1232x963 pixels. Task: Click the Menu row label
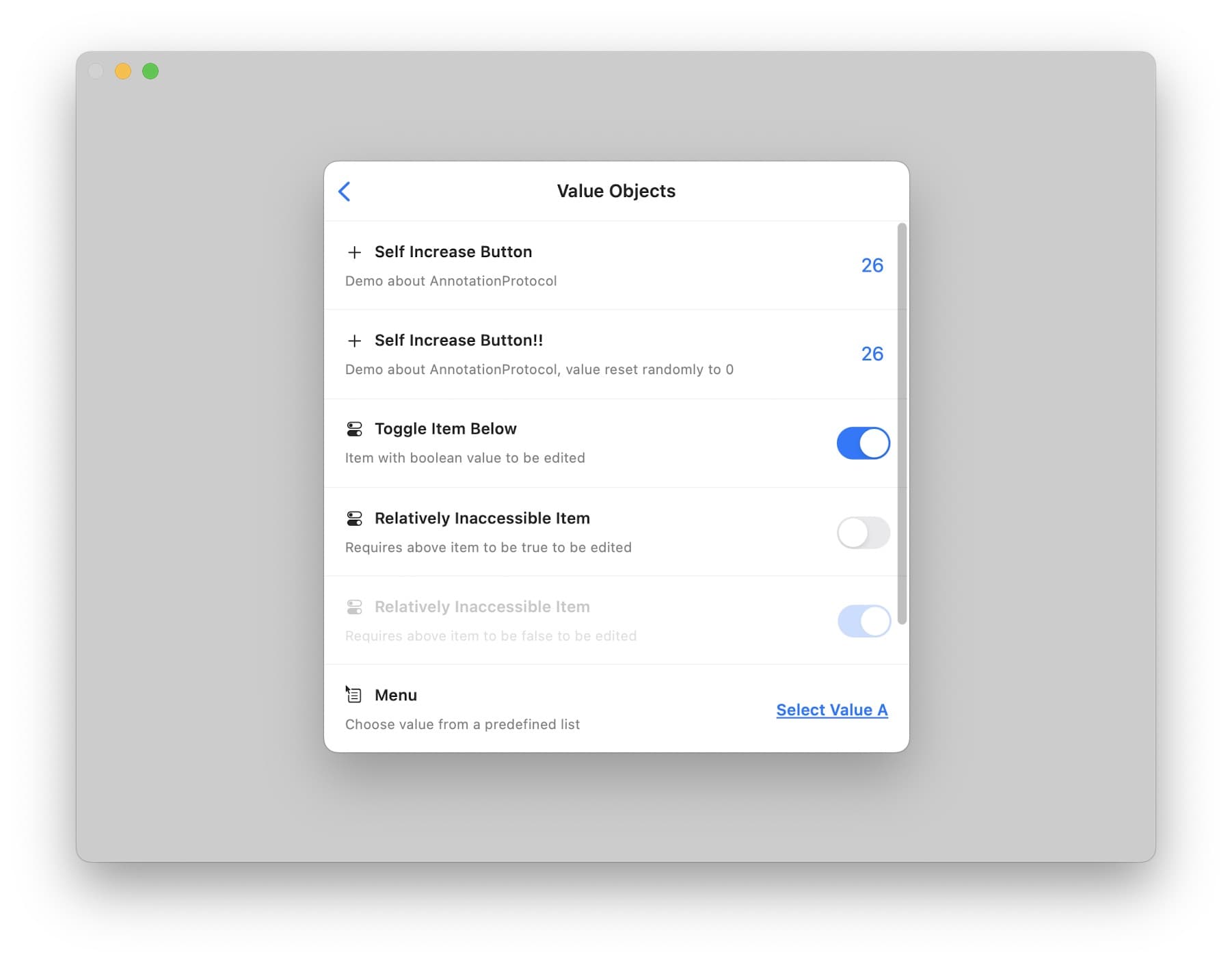[396, 695]
